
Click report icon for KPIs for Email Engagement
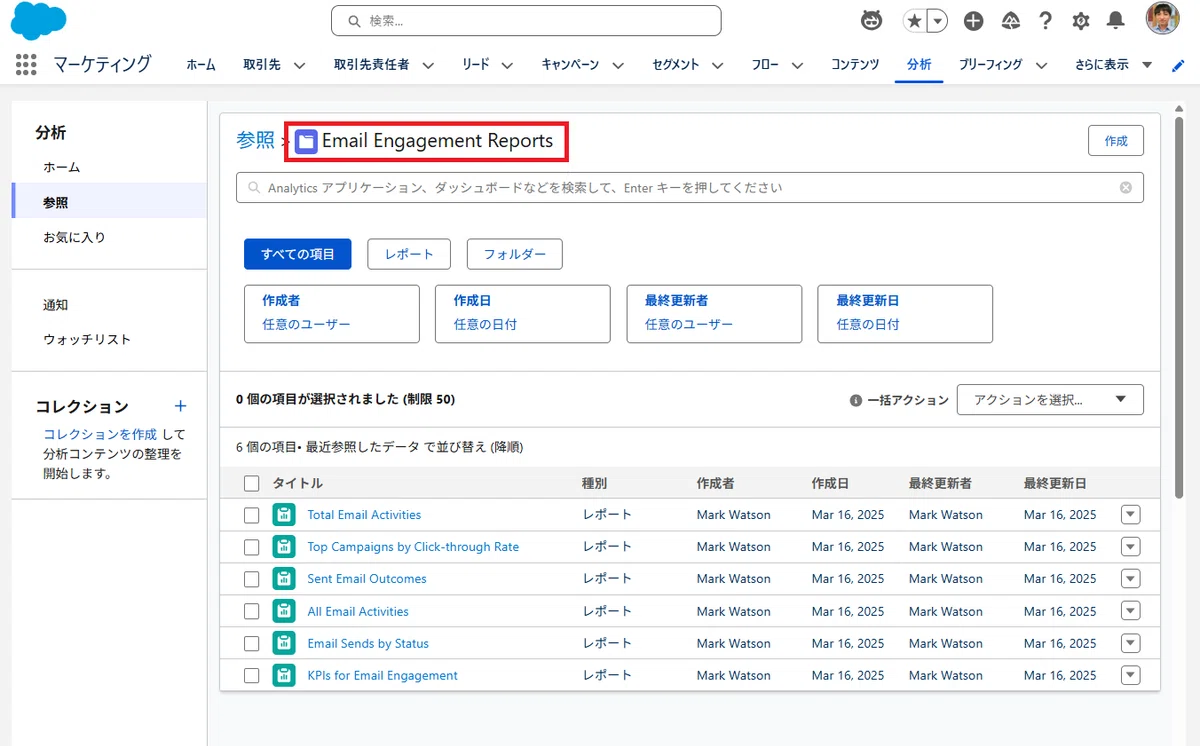coord(284,675)
